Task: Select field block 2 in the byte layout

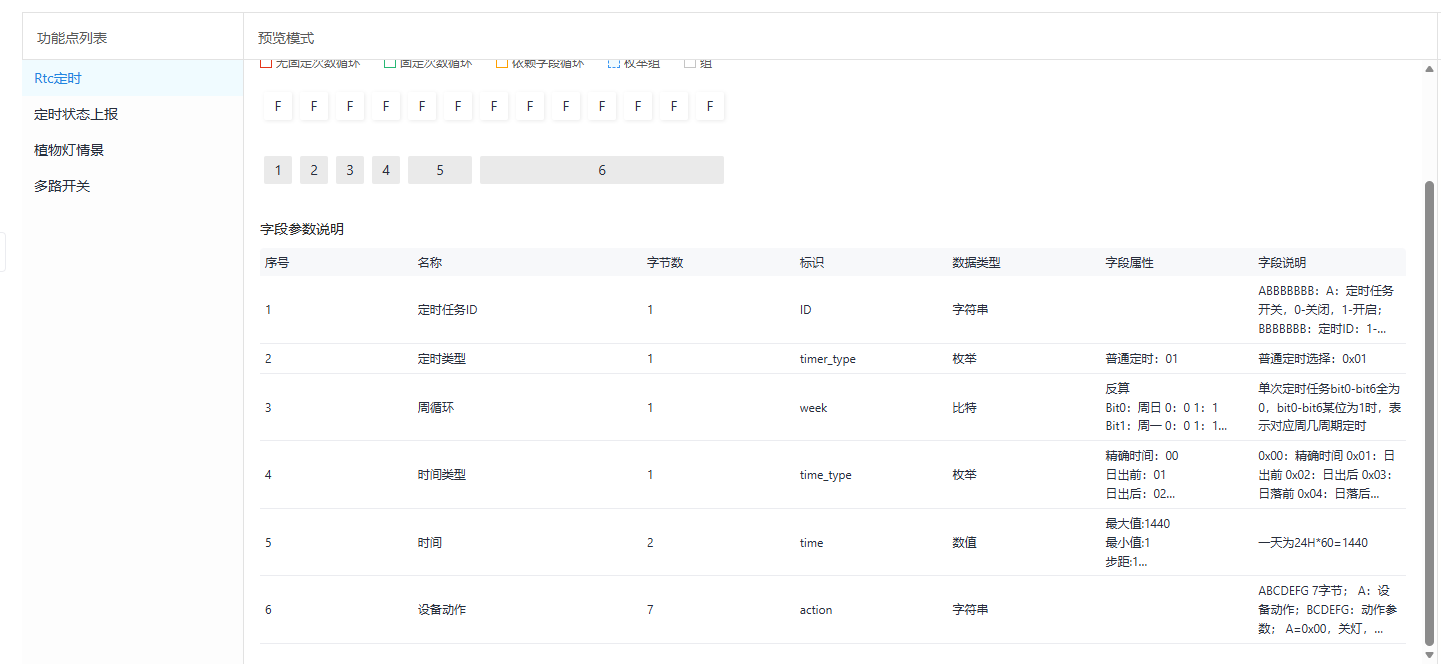Action: 314,170
